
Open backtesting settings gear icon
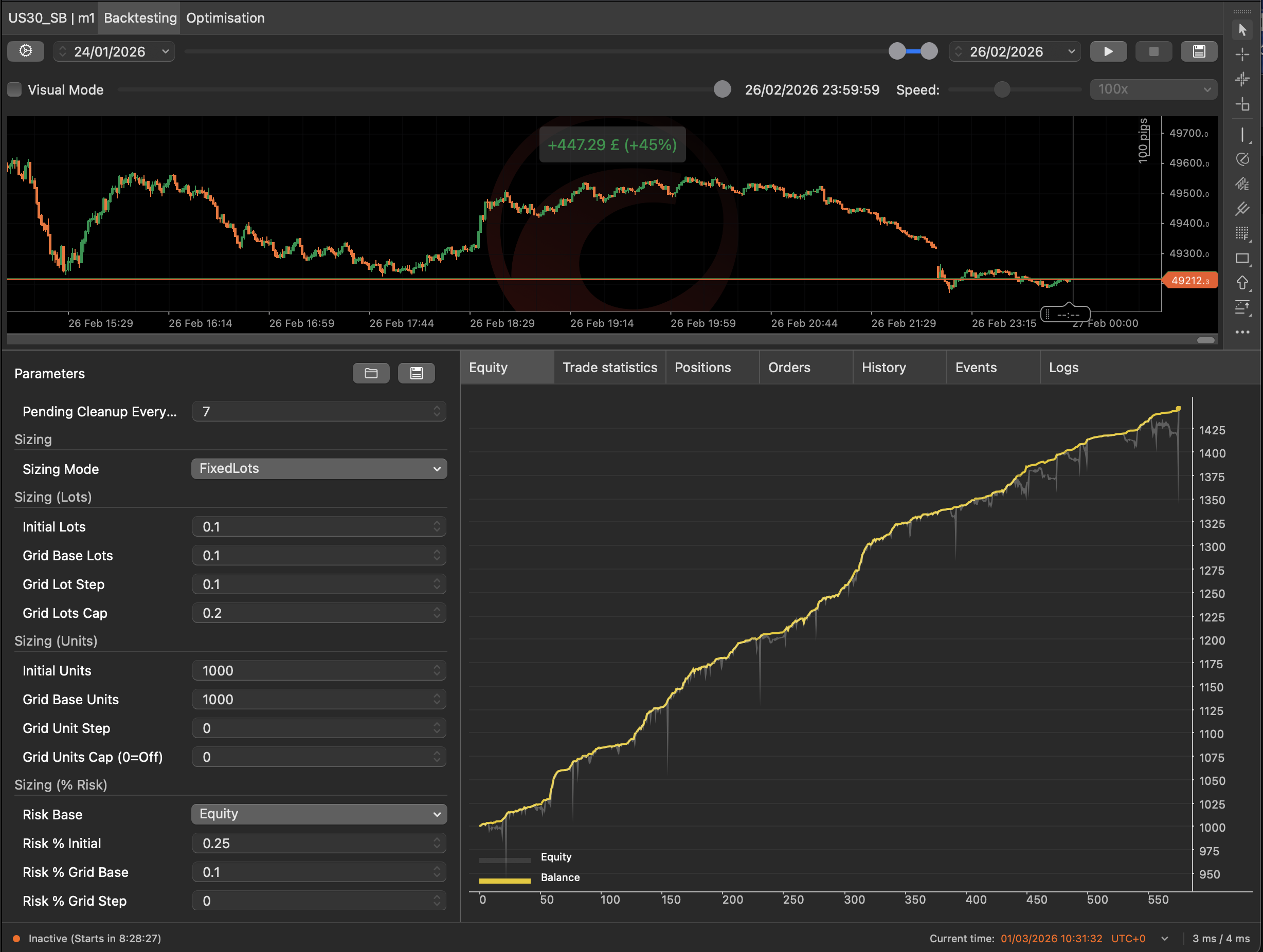click(x=26, y=51)
